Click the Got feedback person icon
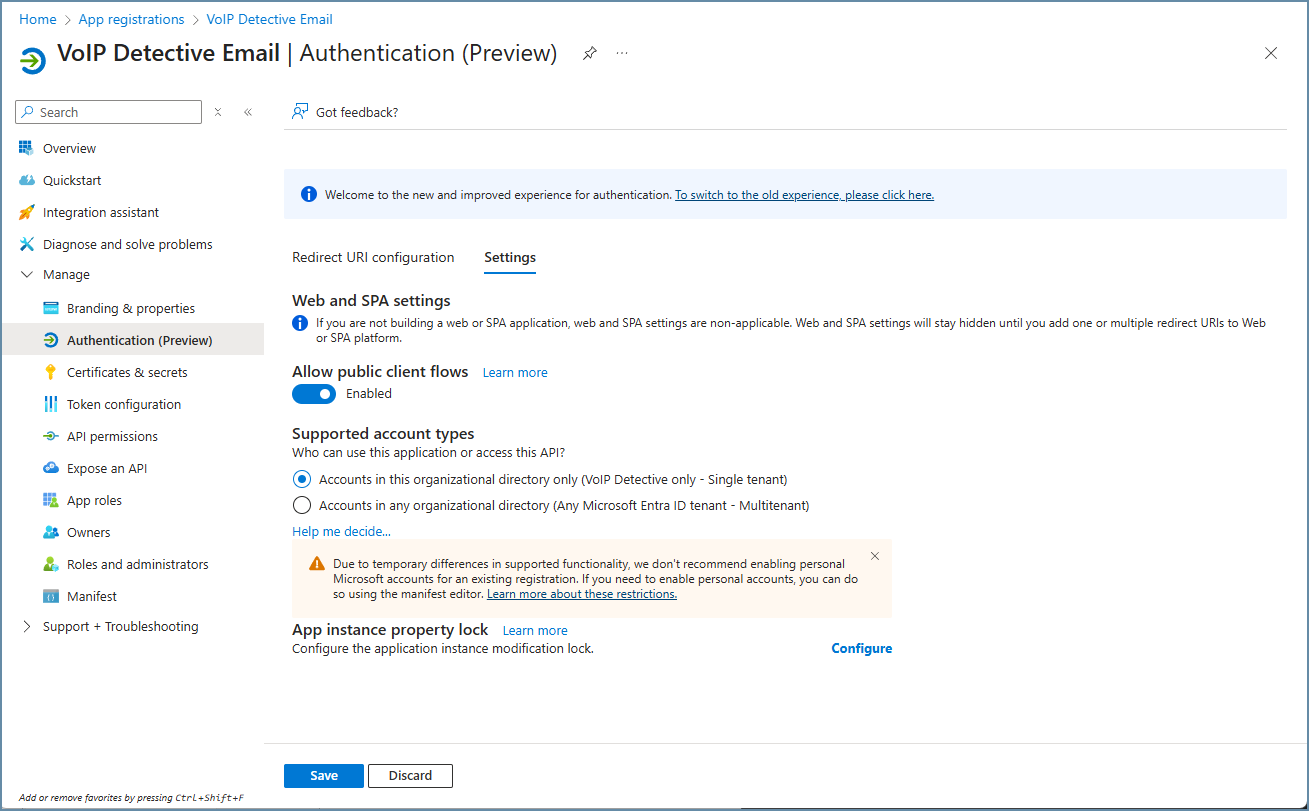 pyautogui.click(x=300, y=112)
